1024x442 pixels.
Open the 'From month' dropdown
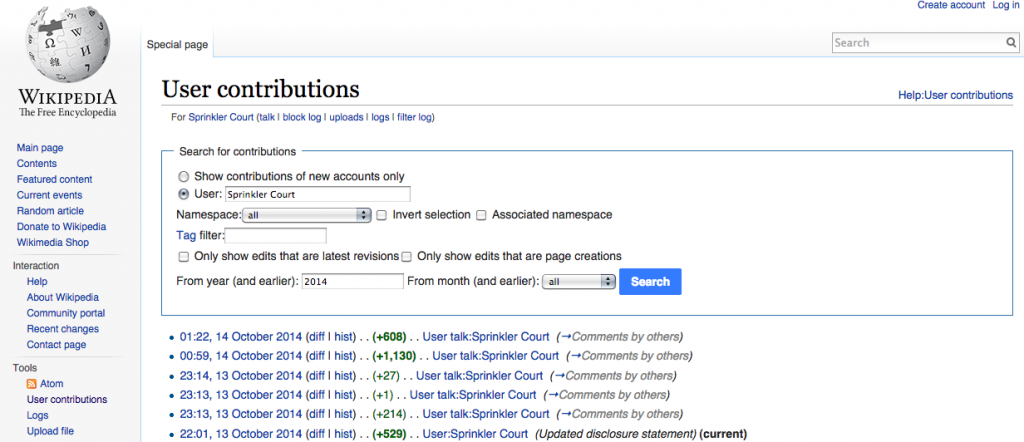click(578, 282)
